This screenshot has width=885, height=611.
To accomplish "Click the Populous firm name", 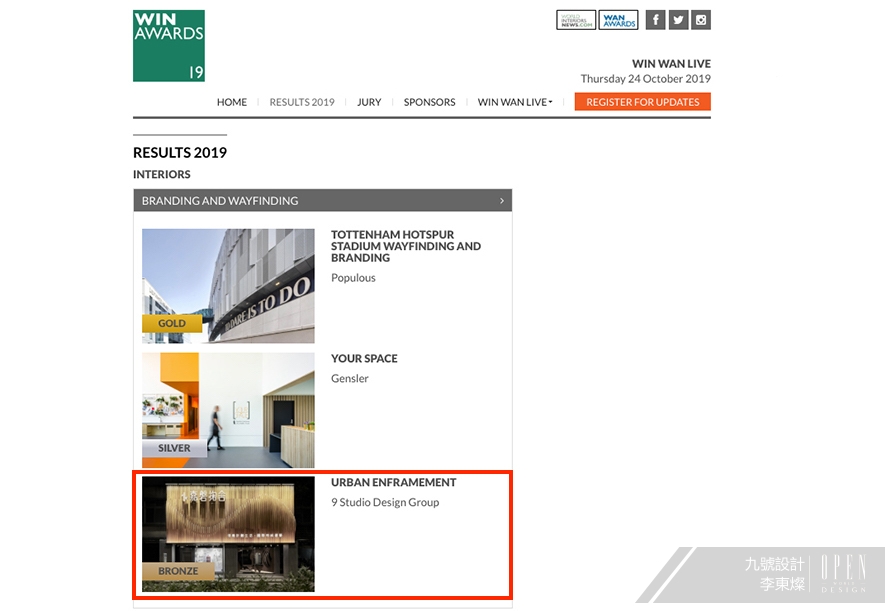I will [x=353, y=278].
